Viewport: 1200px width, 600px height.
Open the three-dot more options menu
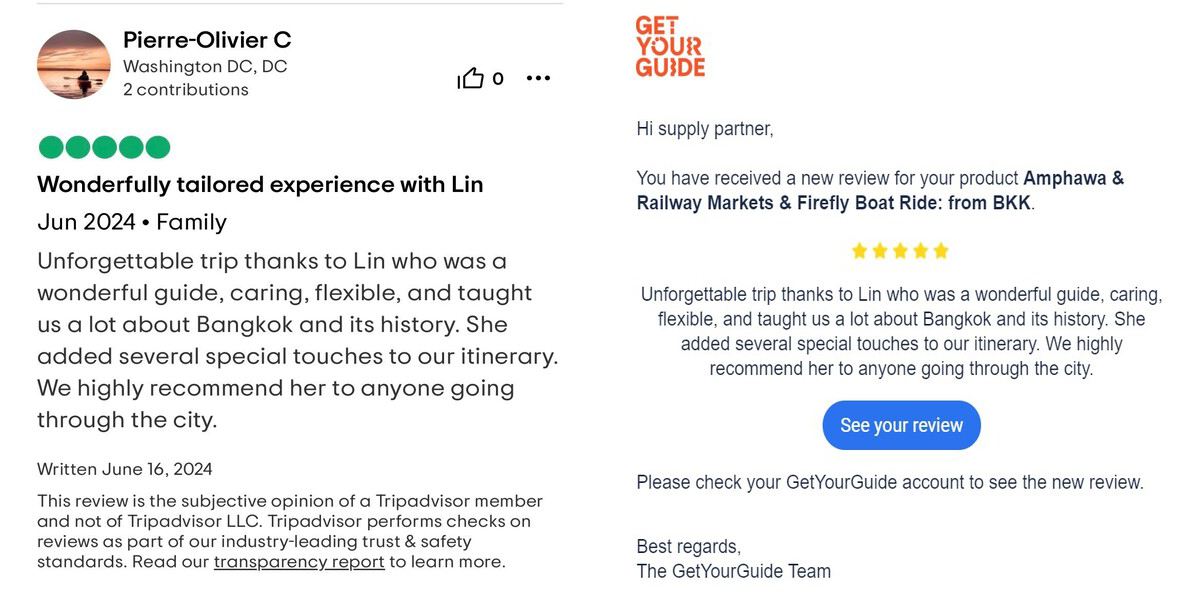538,79
